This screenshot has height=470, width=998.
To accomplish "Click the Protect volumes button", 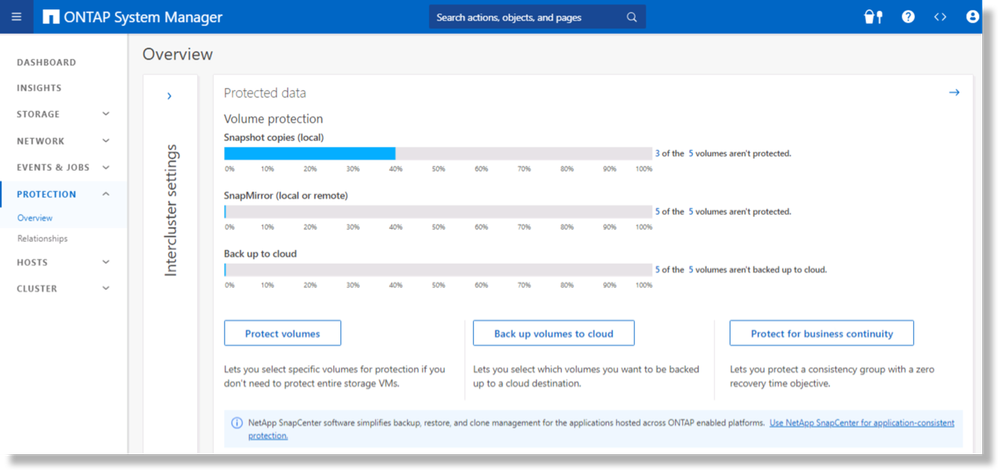I will (x=282, y=333).
